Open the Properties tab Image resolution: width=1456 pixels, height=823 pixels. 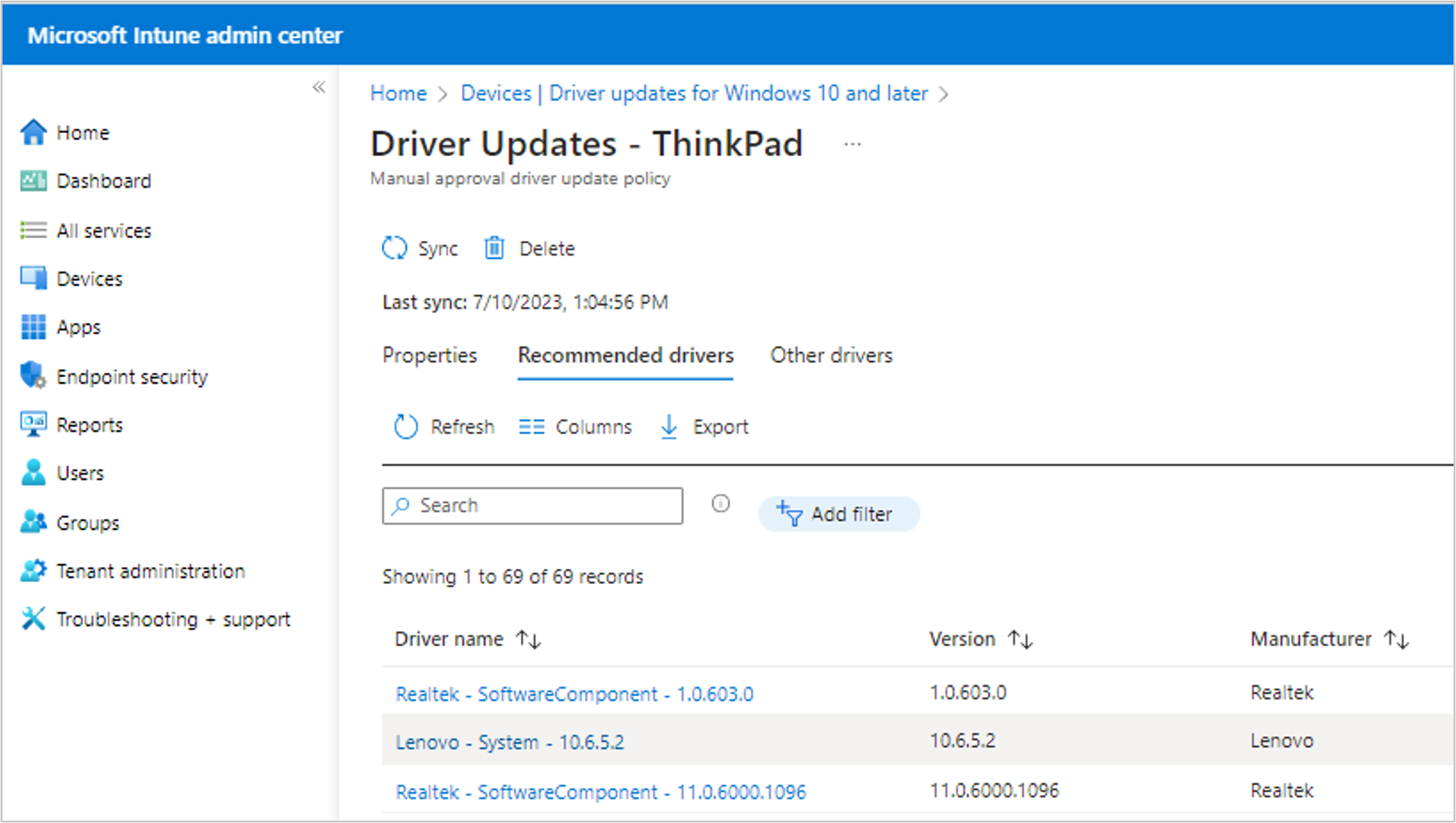(429, 355)
